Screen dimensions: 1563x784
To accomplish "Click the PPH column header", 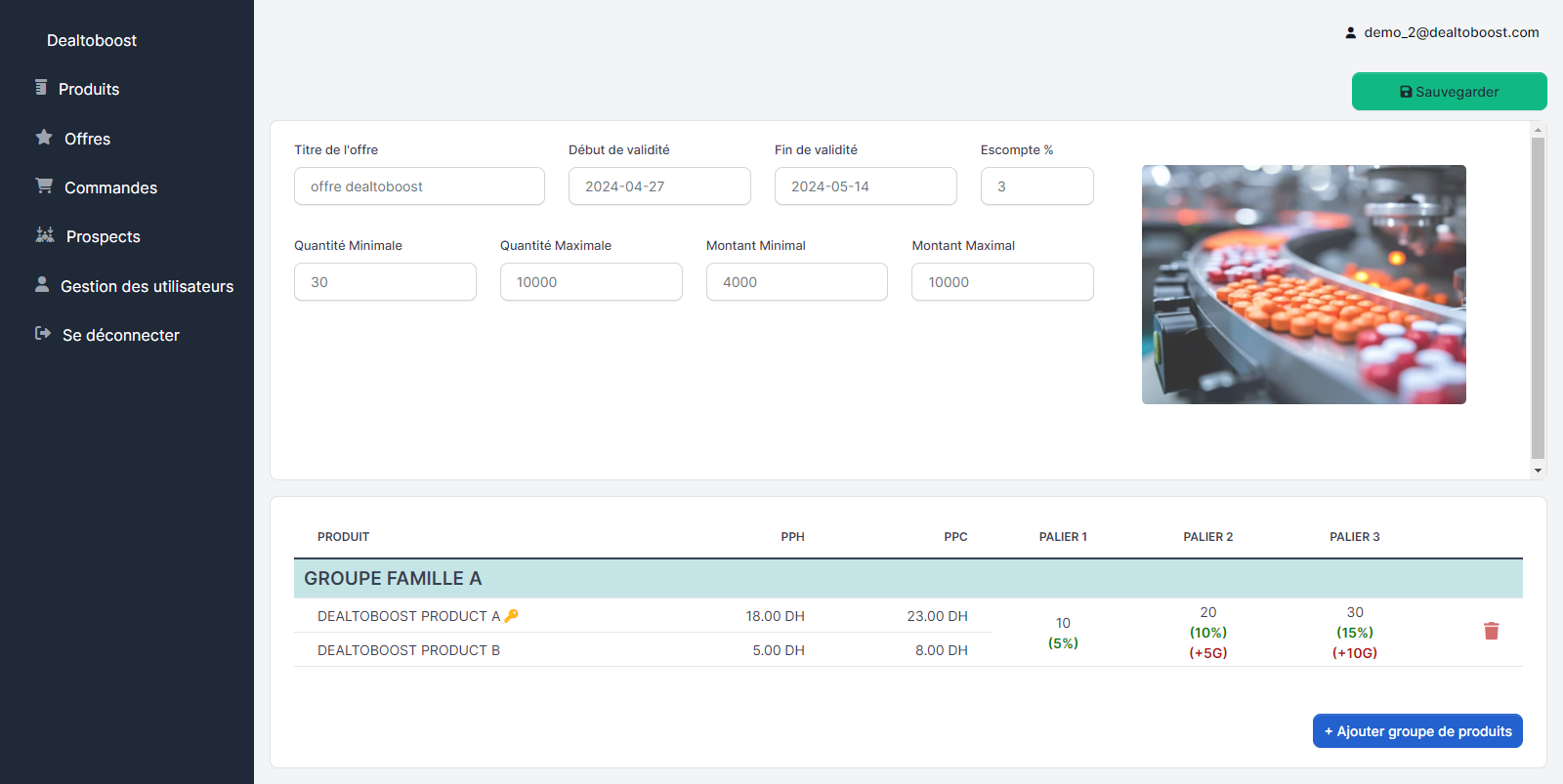I will [792, 537].
